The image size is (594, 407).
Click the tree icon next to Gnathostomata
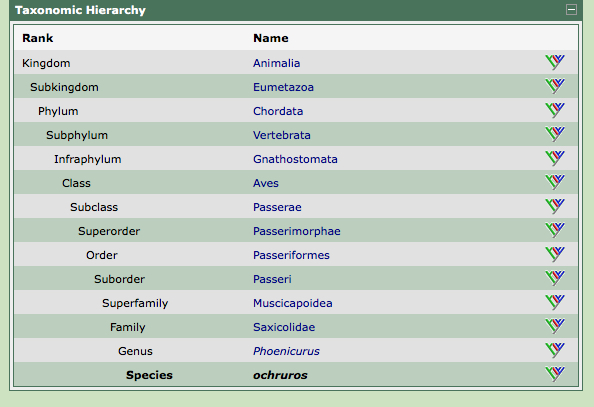pyautogui.click(x=555, y=158)
